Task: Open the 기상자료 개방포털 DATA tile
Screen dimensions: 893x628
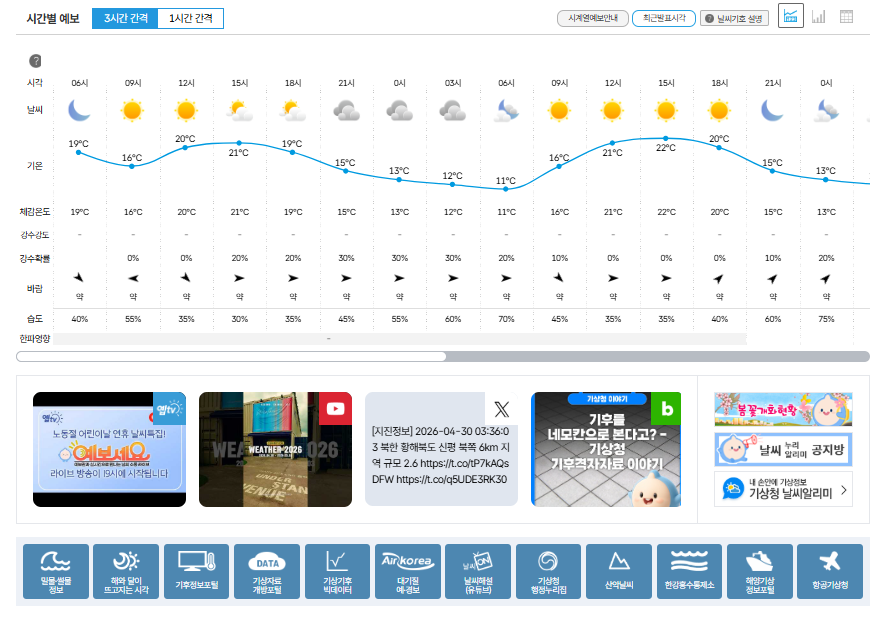Action: coord(267,571)
